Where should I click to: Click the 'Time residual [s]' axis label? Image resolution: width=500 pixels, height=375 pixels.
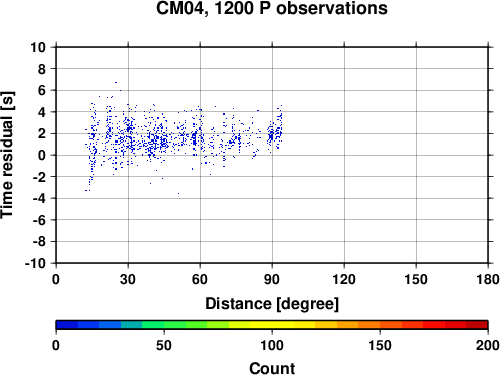point(7,155)
